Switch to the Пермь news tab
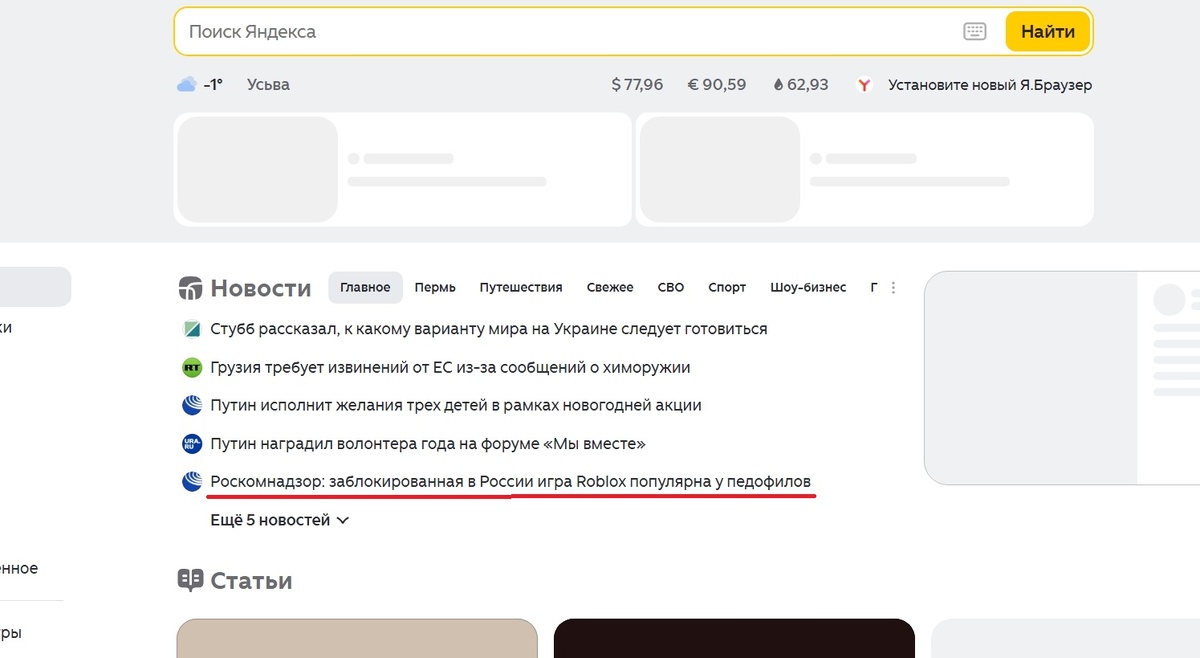Viewport: 1200px width, 658px height. coord(435,287)
